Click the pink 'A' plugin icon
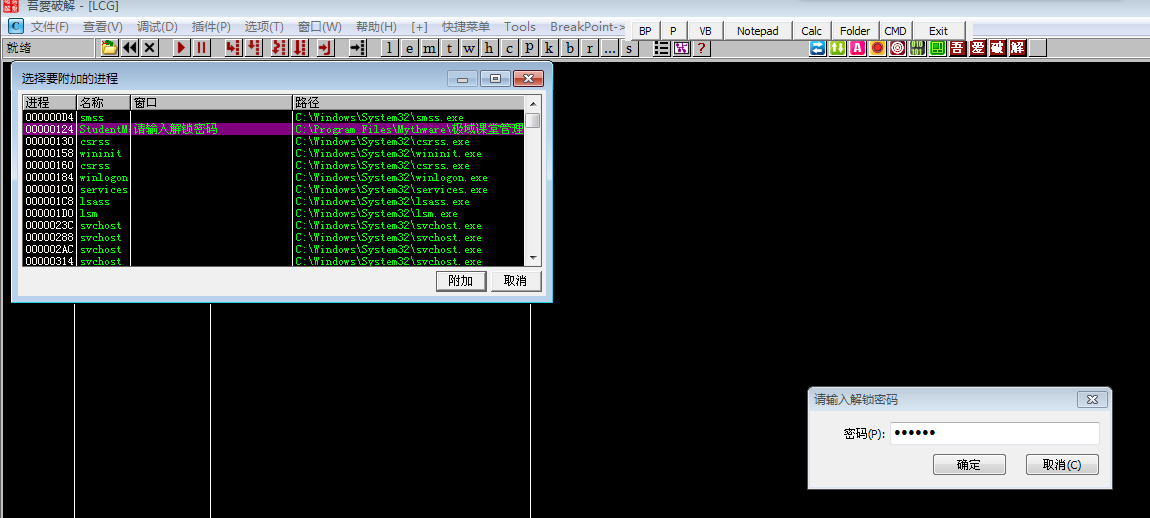Screen dimensions: 1150x518 [x=857, y=48]
